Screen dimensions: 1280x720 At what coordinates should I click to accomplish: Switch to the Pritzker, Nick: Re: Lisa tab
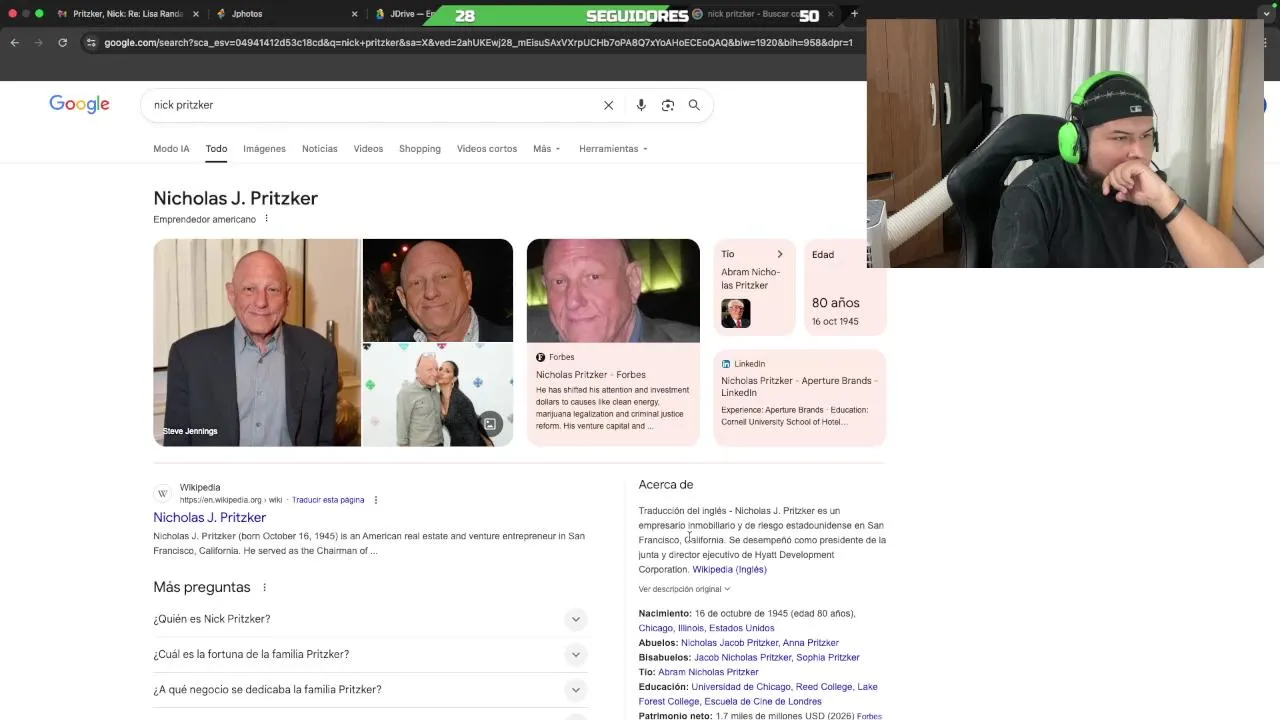coord(127,14)
